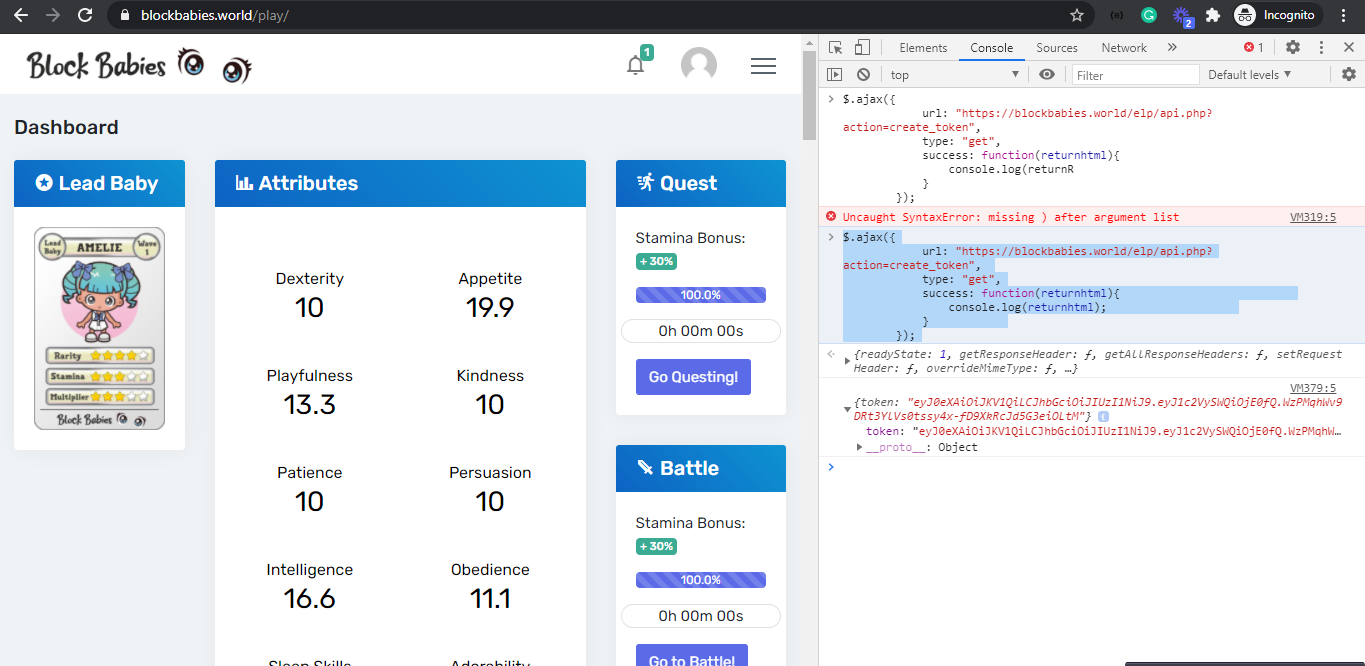Viewport: 1365px width, 666px height.
Task: Show more DevTools tabs chevron
Action: [x=1171, y=47]
